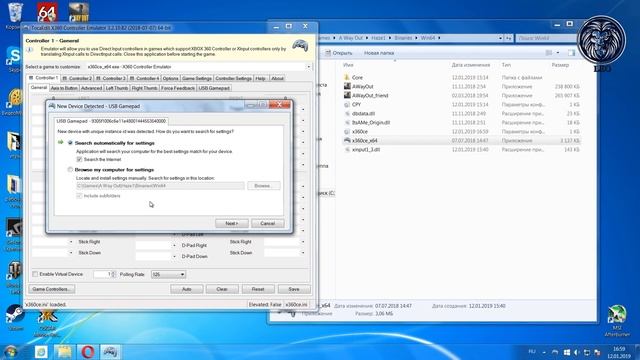This screenshot has width=640, height=360.
Task: Sort by the Дата изменения column header
Action: click(471, 65)
